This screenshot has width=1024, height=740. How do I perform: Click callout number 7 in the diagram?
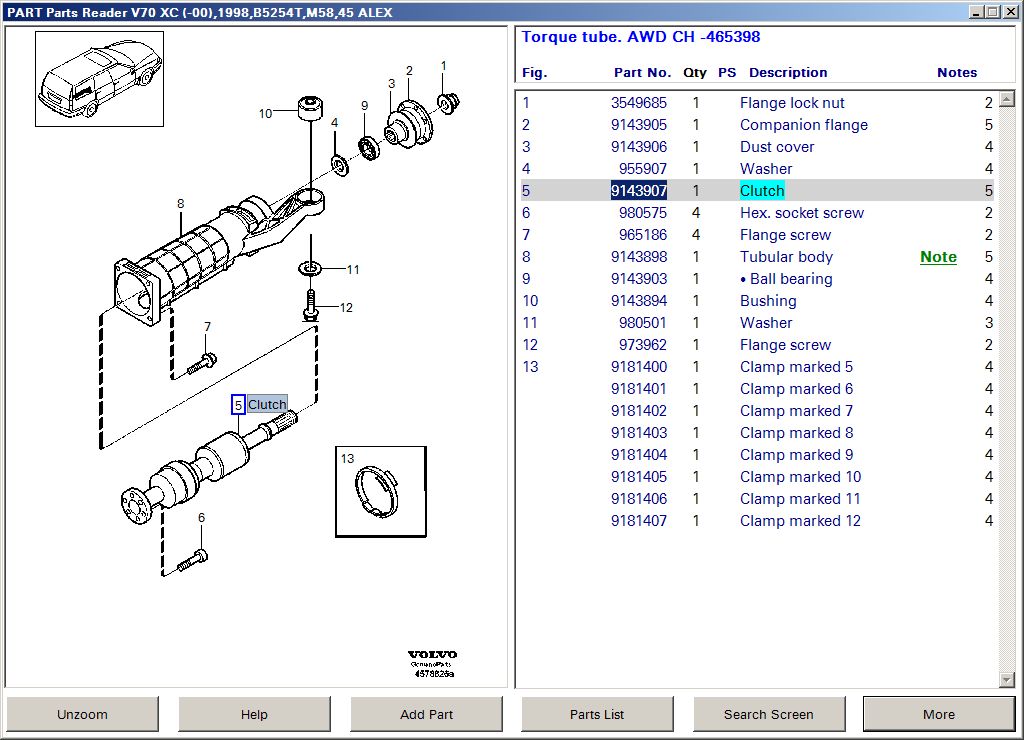coord(207,327)
